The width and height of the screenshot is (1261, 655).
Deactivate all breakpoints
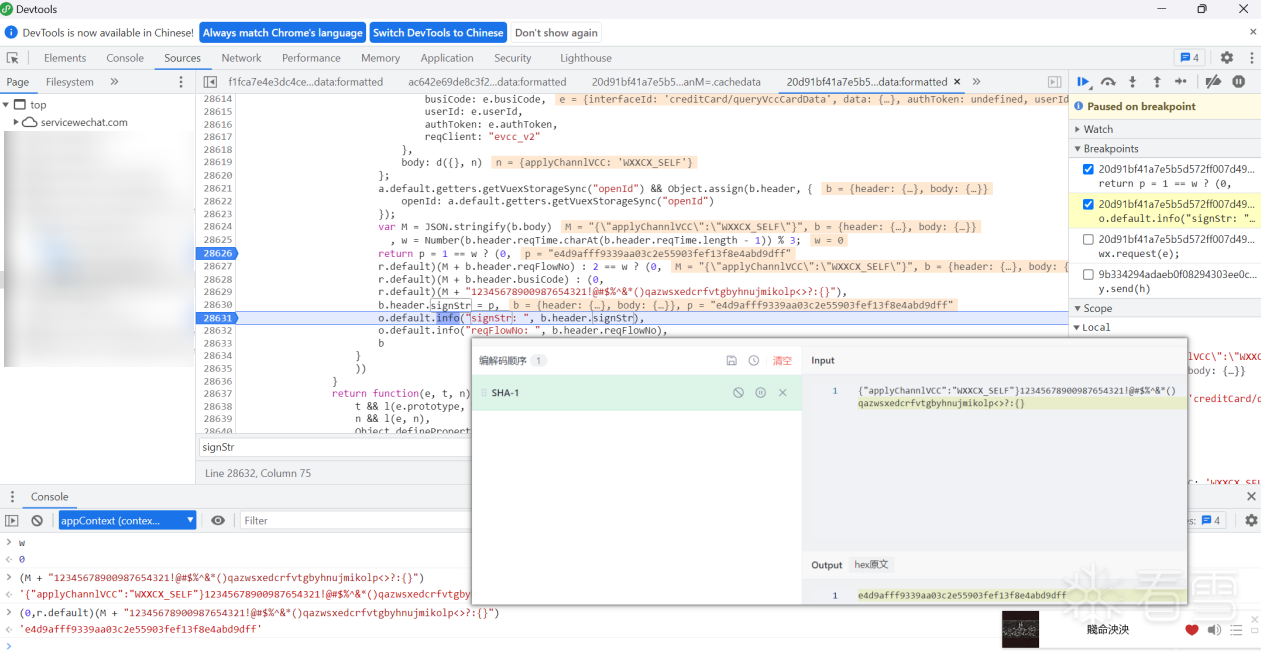pos(1213,82)
